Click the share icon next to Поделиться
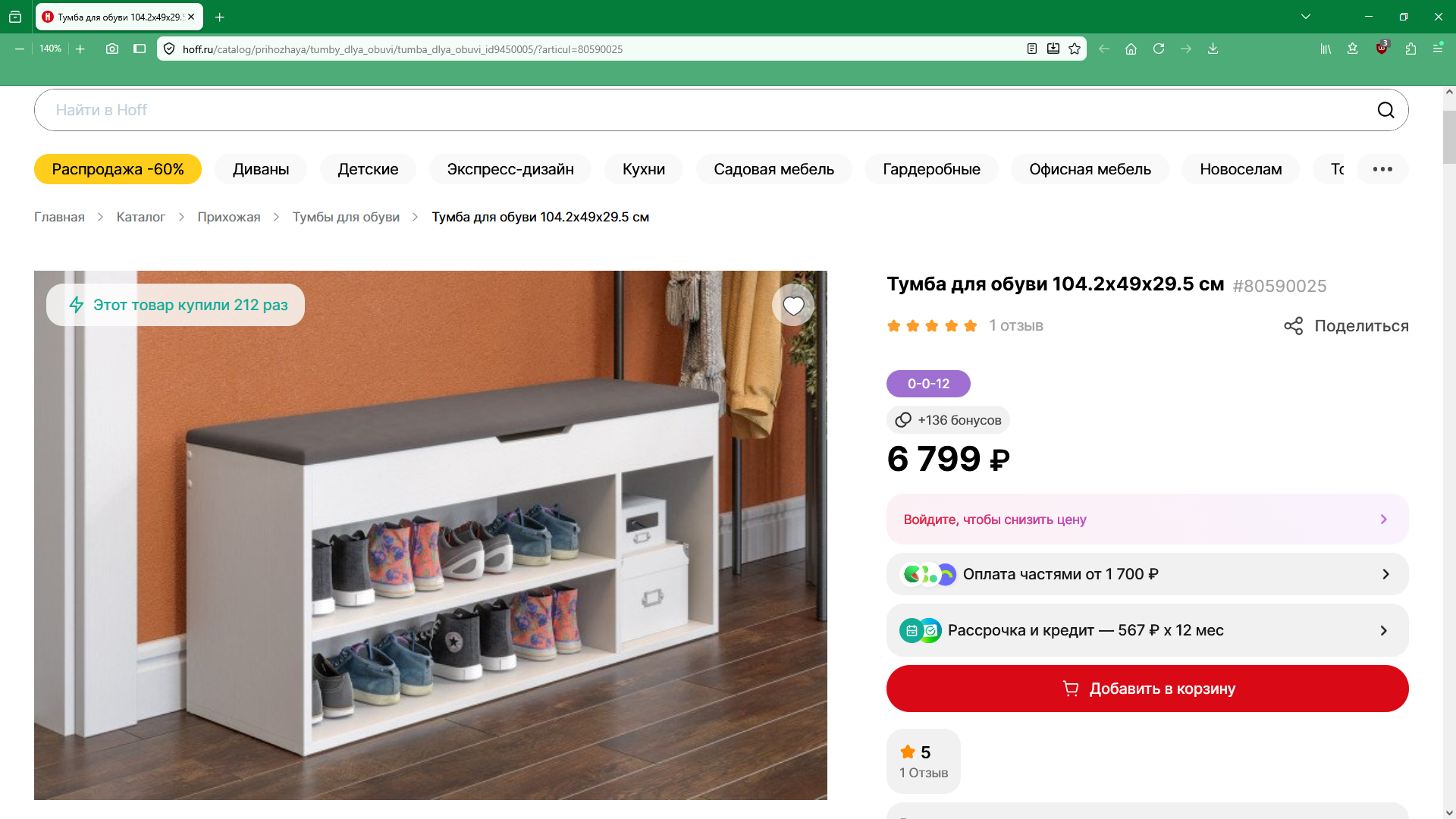This screenshot has width=1456, height=819. (1293, 326)
